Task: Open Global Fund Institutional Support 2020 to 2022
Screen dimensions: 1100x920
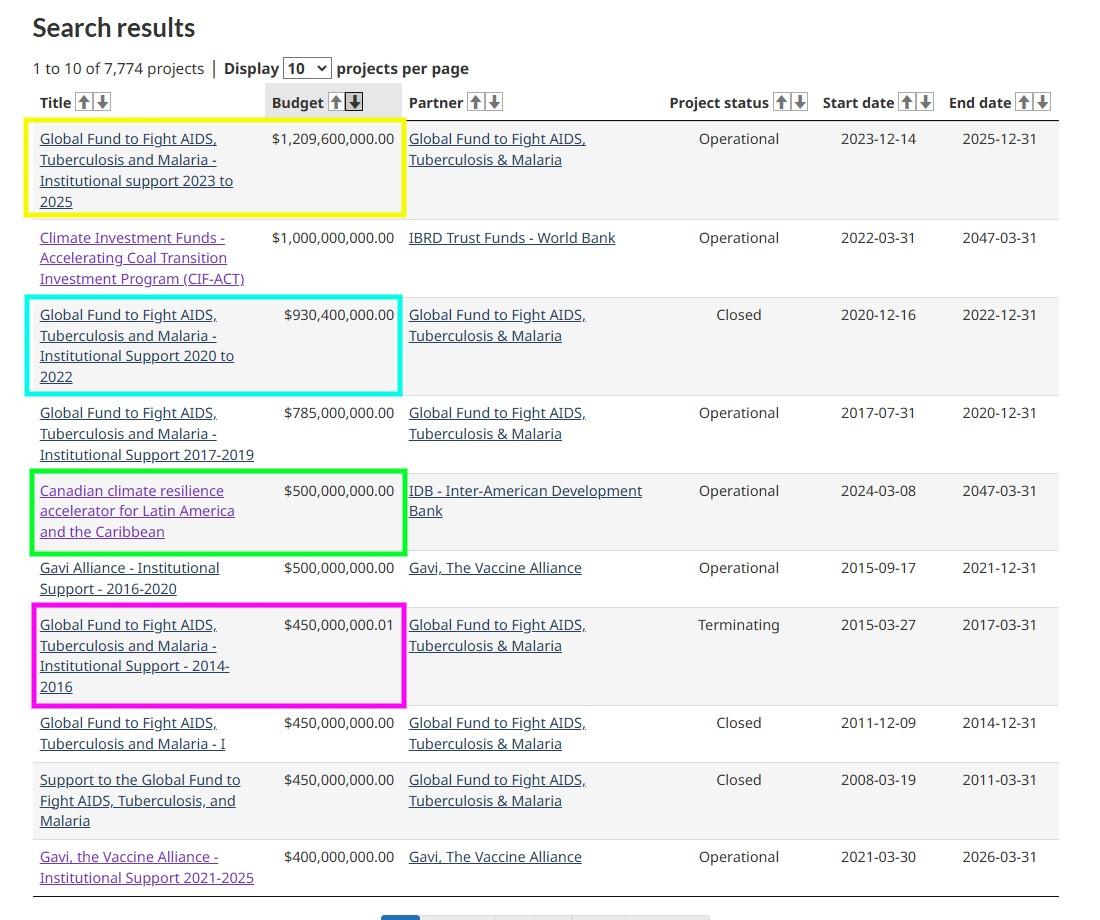Action: tap(137, 346)
